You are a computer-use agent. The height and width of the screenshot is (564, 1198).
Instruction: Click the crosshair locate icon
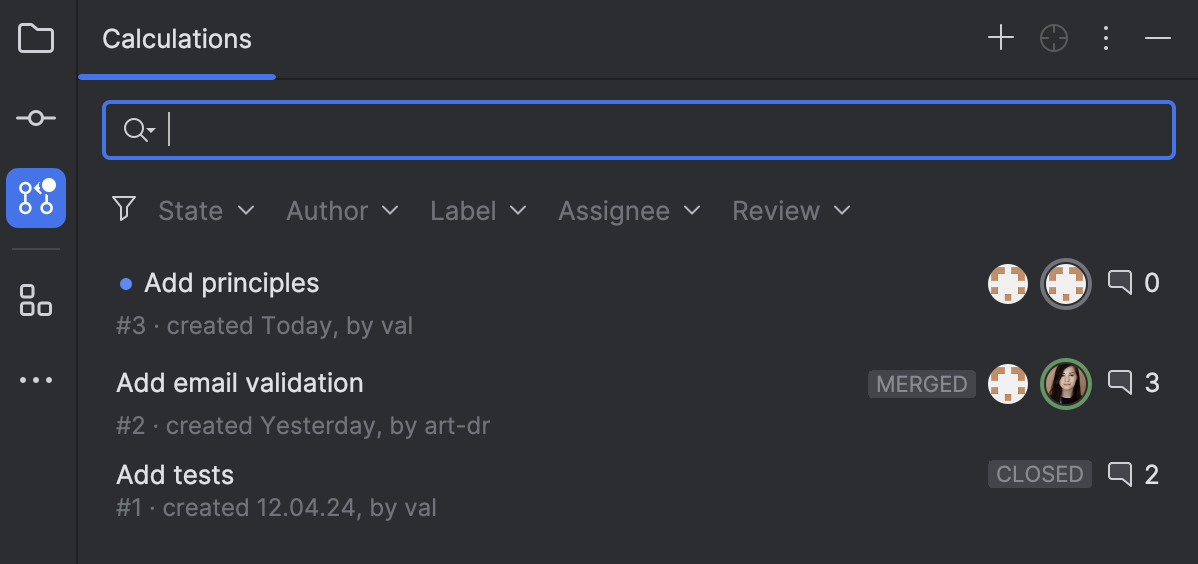coord(1054,39)
